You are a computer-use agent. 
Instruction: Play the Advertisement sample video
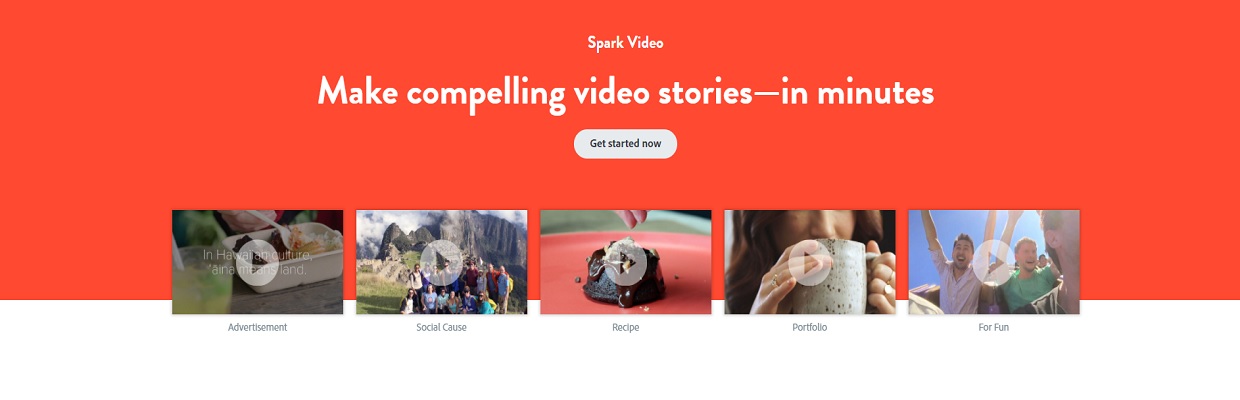[x=257, y=263]
